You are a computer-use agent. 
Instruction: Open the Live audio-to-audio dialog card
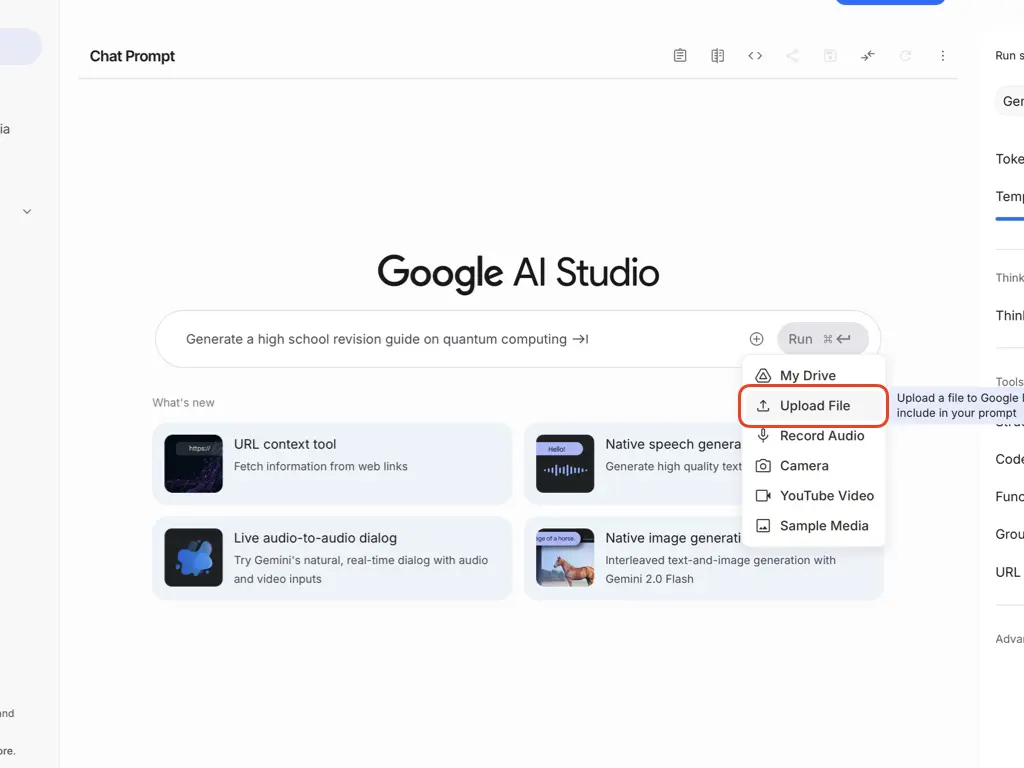[x=332, y=558]
